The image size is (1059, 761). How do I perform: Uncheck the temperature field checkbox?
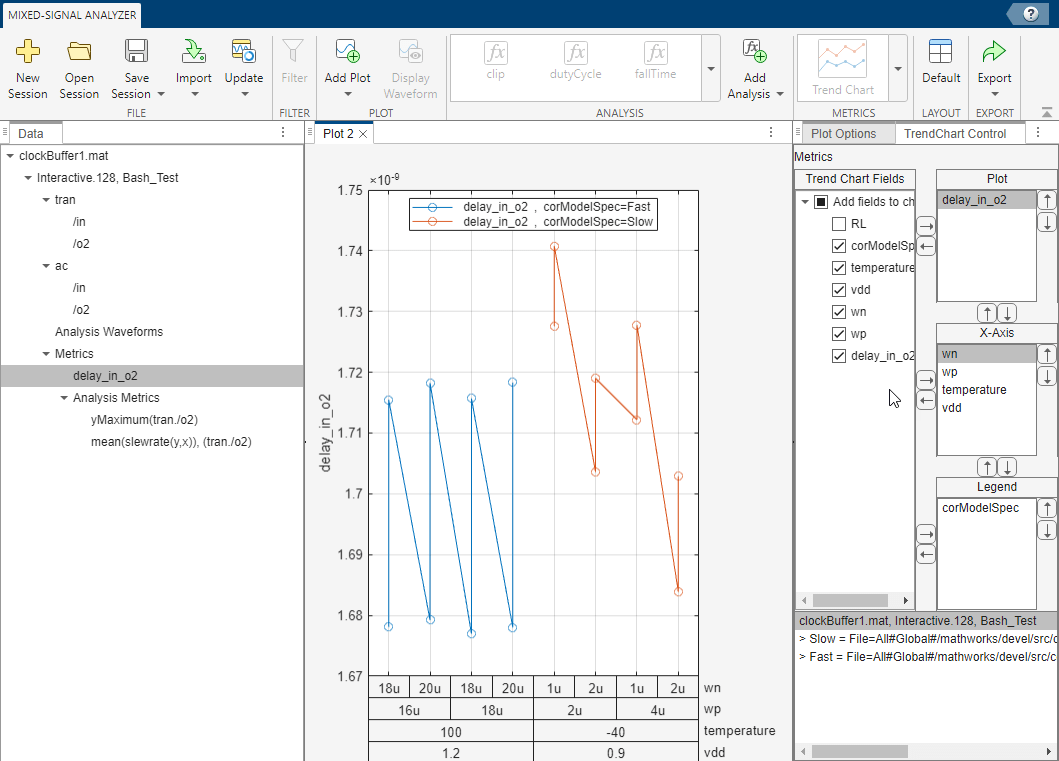pyautogui.click(x=839, y=268)
